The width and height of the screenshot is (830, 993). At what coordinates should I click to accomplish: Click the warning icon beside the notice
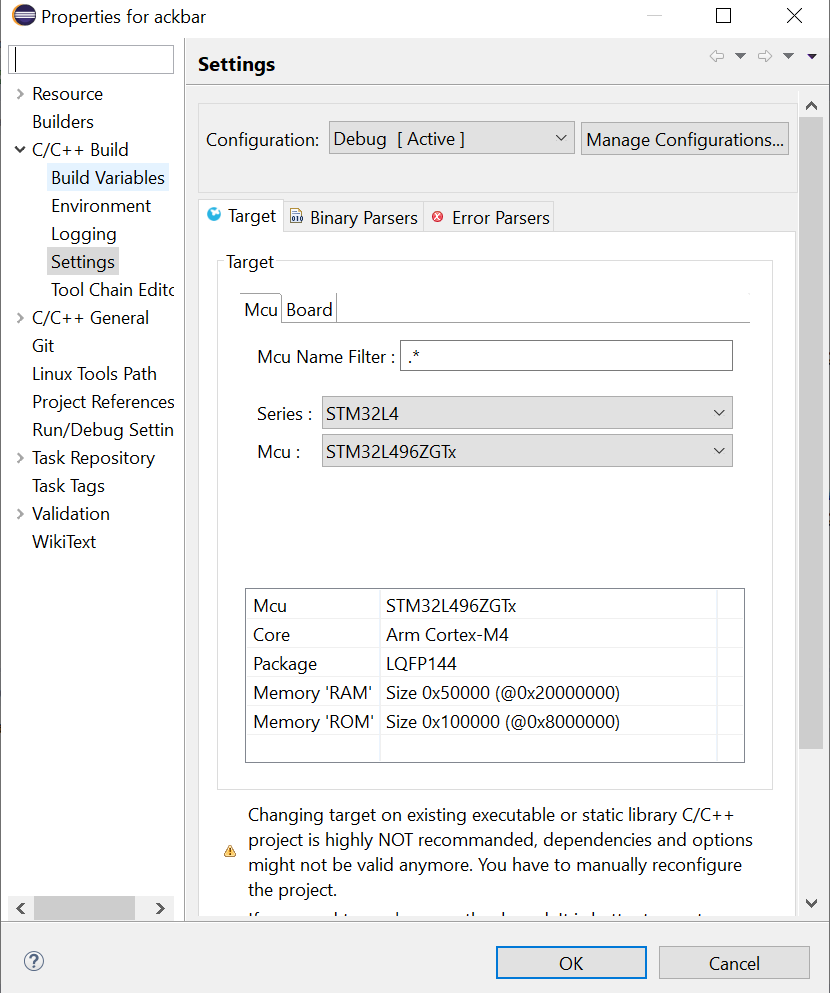[230, 852]
